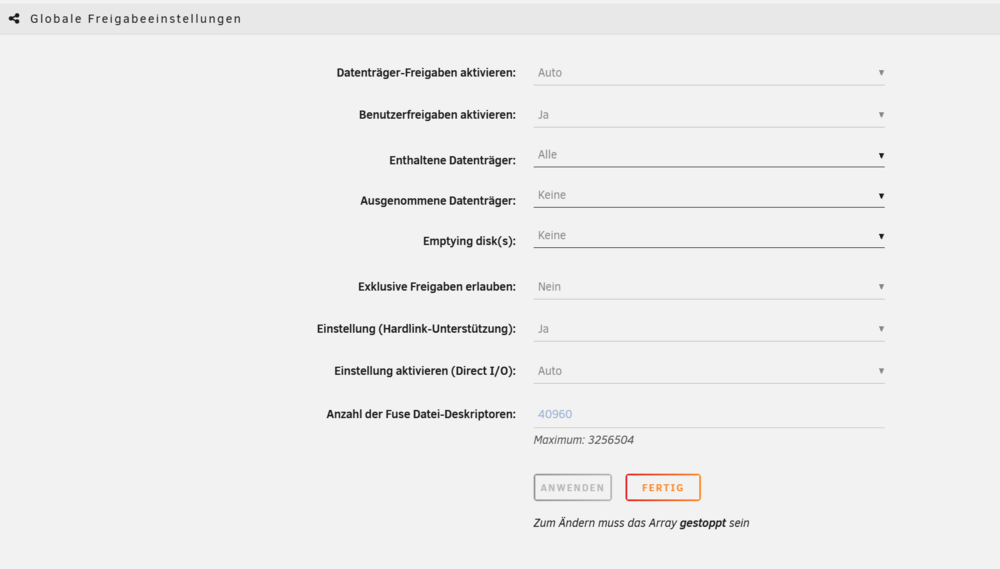
Task: Open the Benutzerfreigaben aktivieren dropdown
Action: 709,115
